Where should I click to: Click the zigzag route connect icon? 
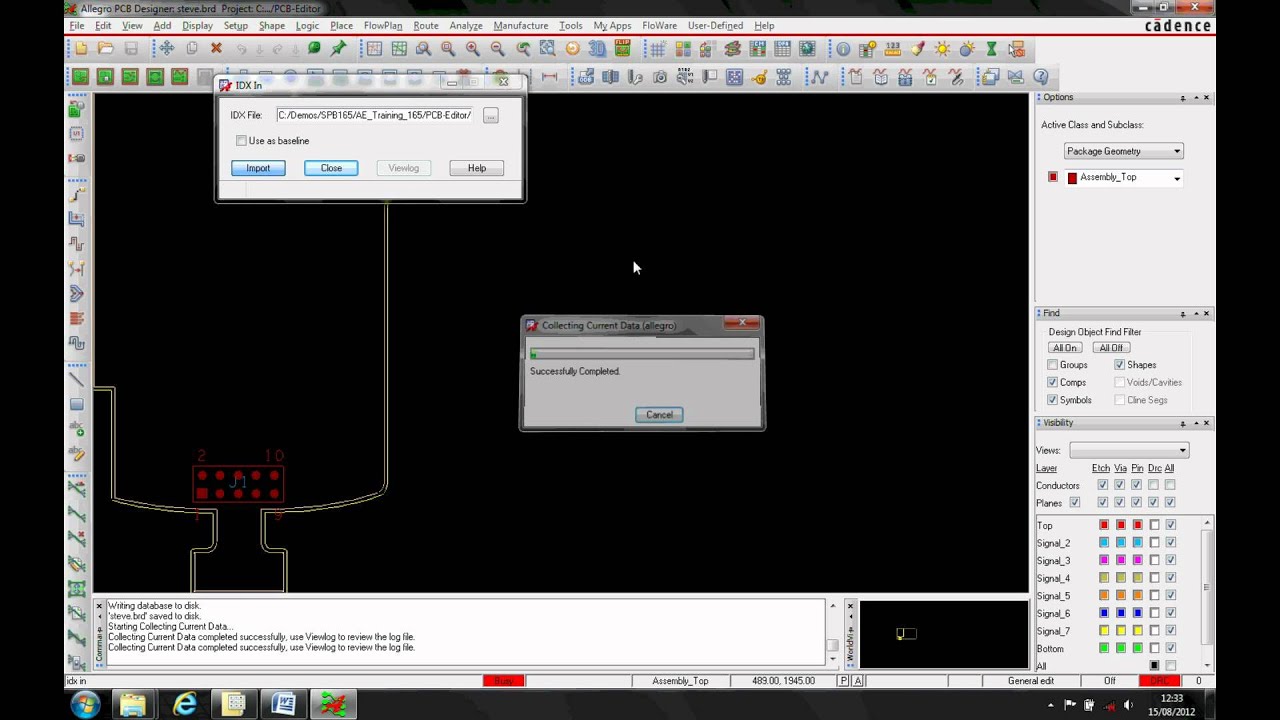pos(820,77)
